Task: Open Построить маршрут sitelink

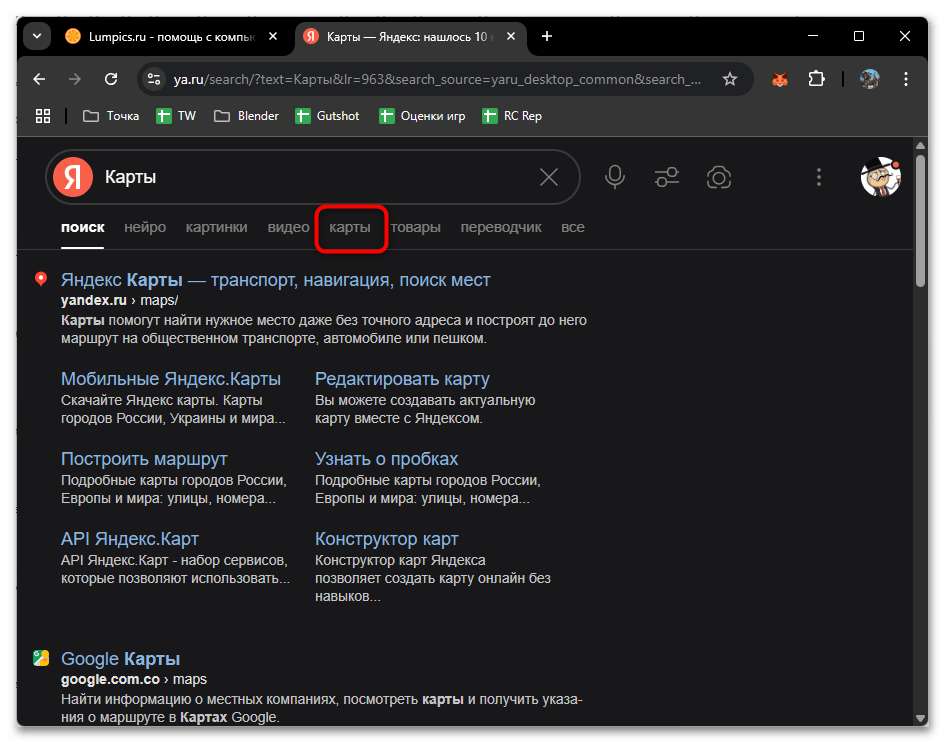Action: (144, 459)
